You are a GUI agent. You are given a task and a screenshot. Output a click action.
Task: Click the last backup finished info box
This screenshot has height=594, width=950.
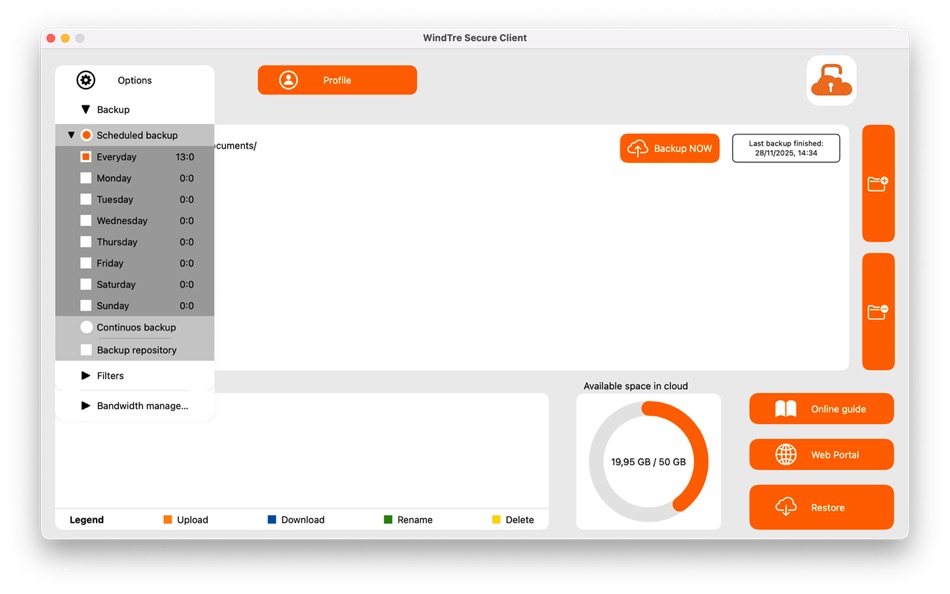(x=786, y=147)
